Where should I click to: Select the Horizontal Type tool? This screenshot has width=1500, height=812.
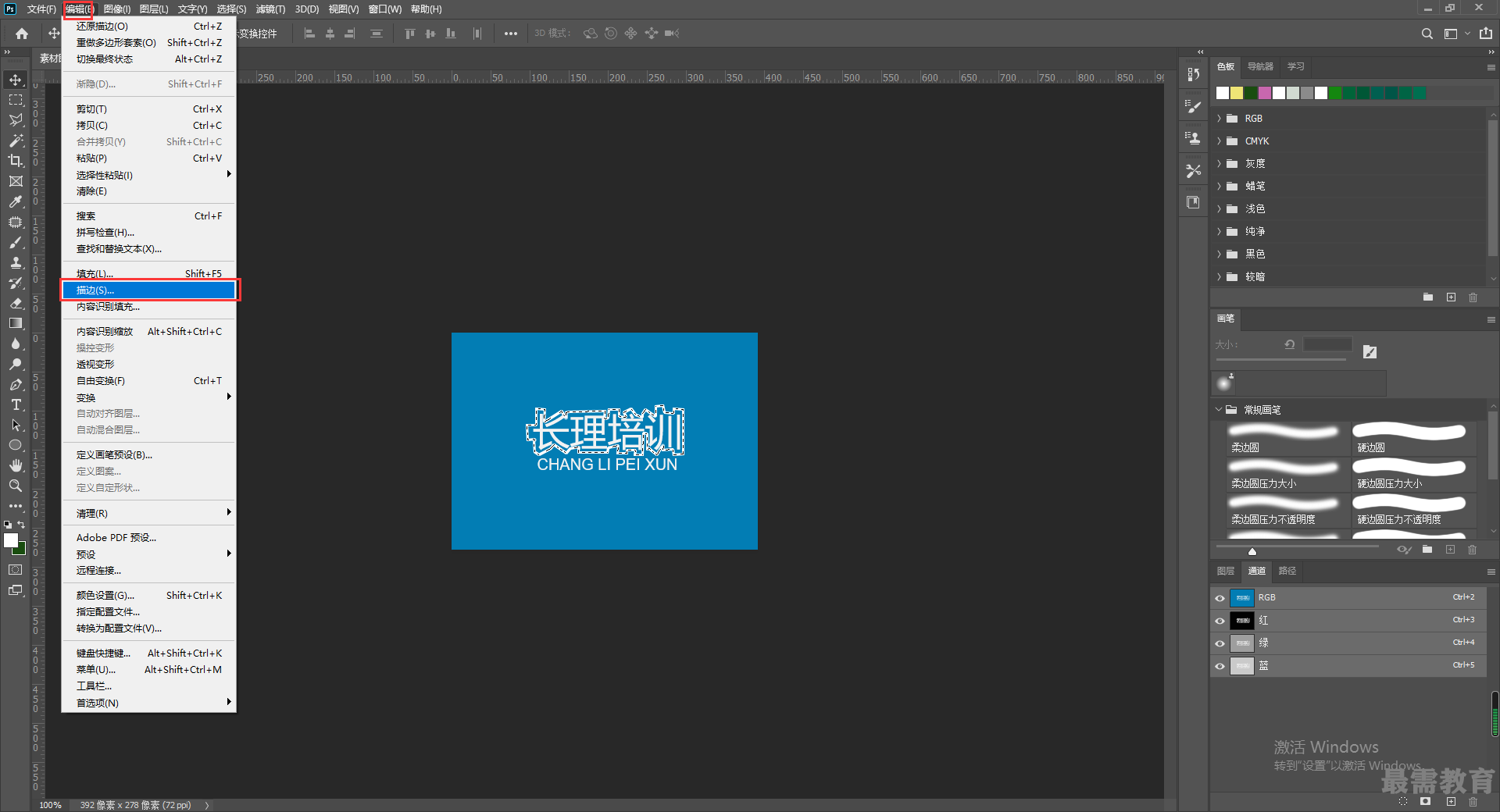[x=16, y=404]
